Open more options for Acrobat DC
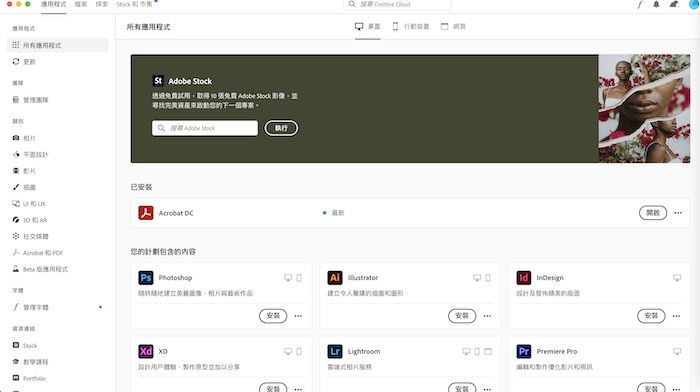The width and height of the screenshot is (700, 392). tap(678, 213)
